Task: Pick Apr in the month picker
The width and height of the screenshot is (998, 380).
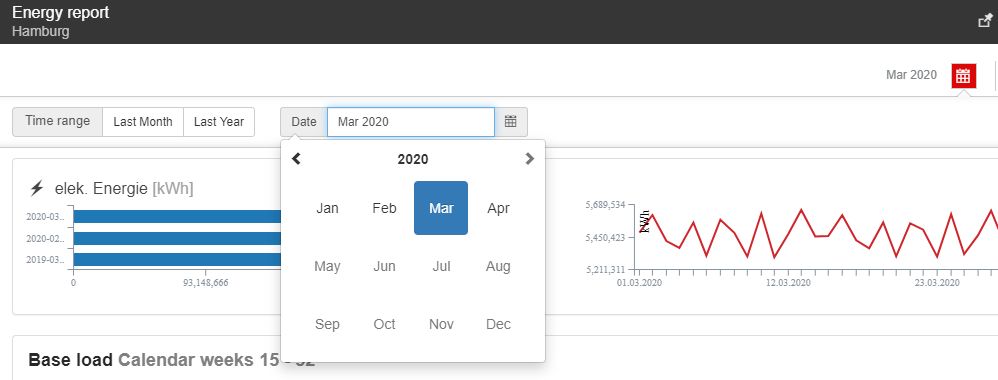Action: tap(498, 208)
